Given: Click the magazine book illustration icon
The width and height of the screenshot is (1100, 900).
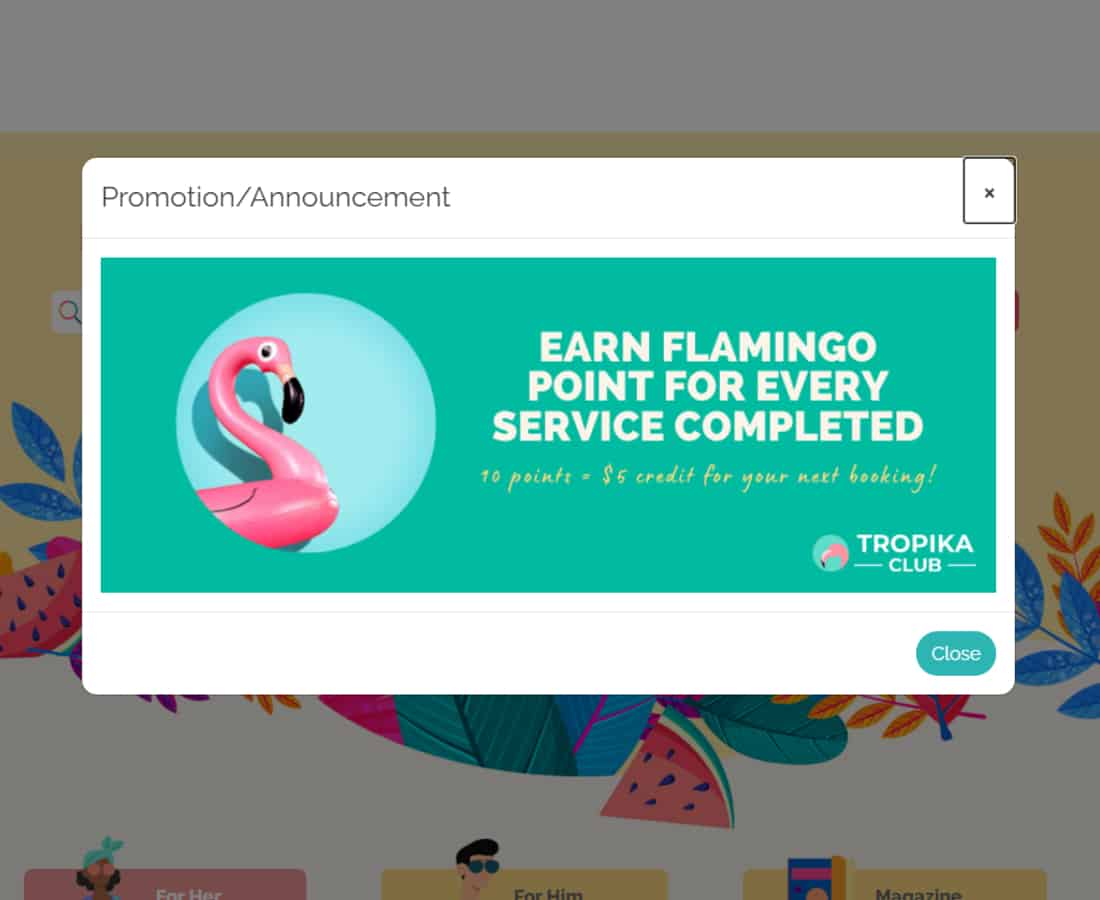Looking at the screenshot, I should [x=816, y=878].
